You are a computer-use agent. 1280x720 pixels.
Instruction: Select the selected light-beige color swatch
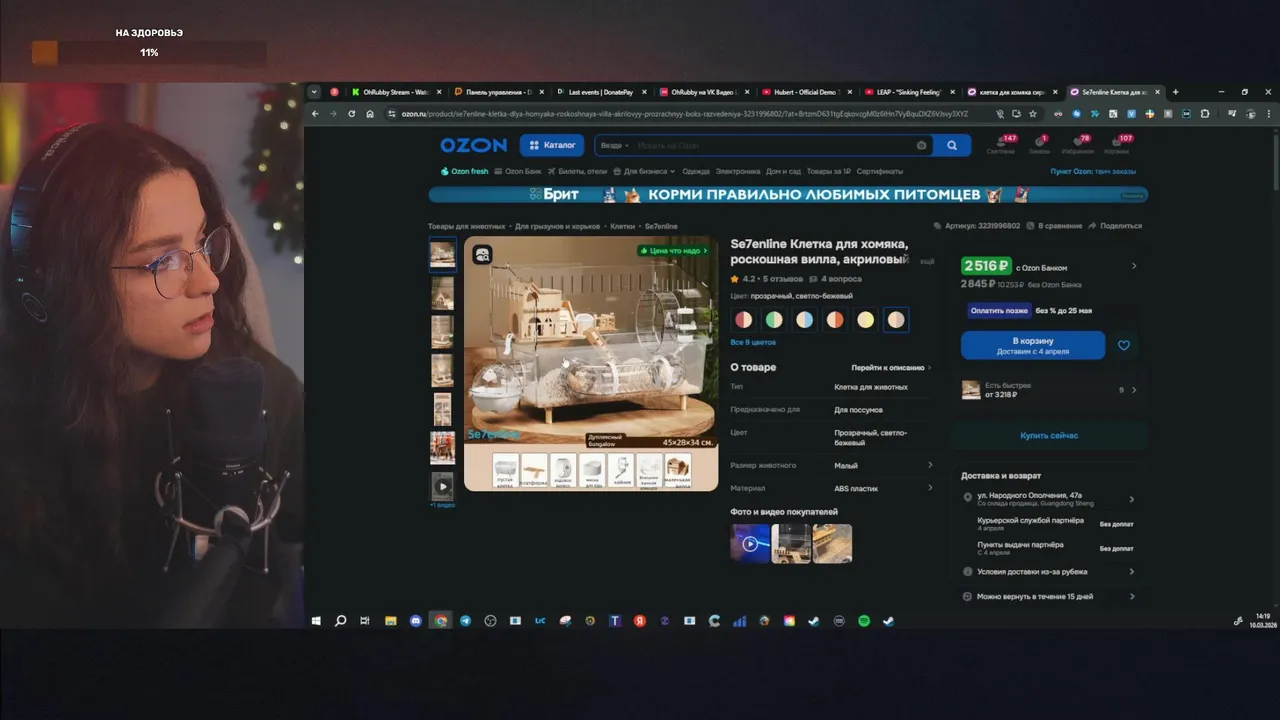coord(896,320)
